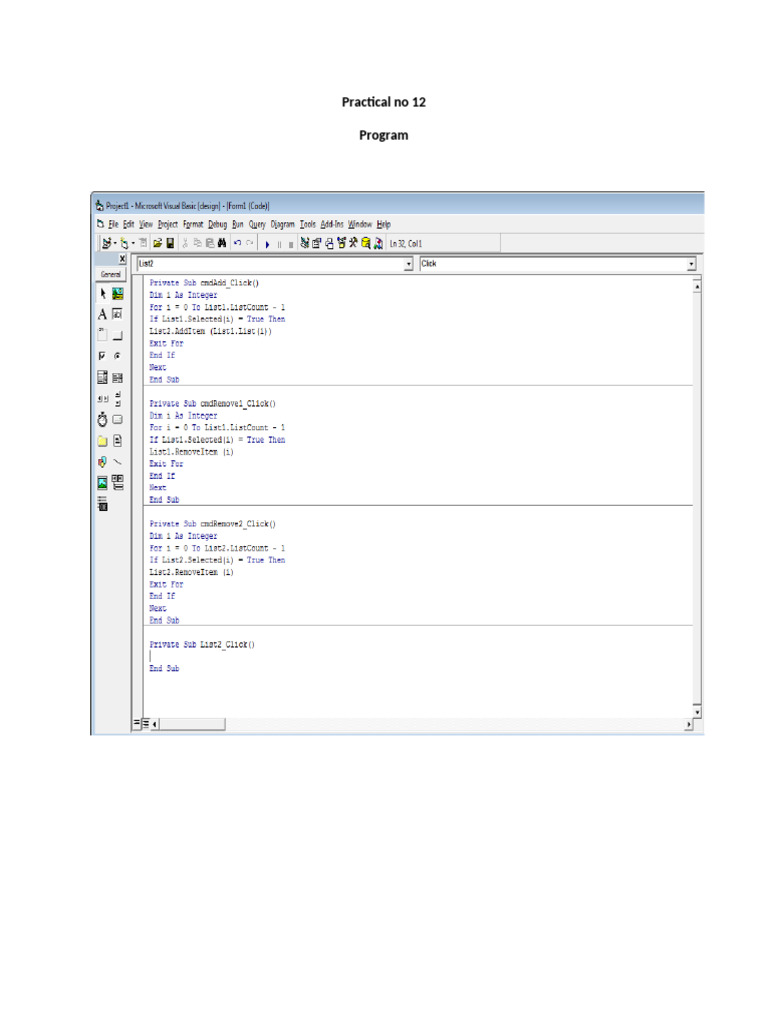Click the vertical scrollbar down arrow
Viewport: 768px width, 1024px height.
[x=697, y=711]
